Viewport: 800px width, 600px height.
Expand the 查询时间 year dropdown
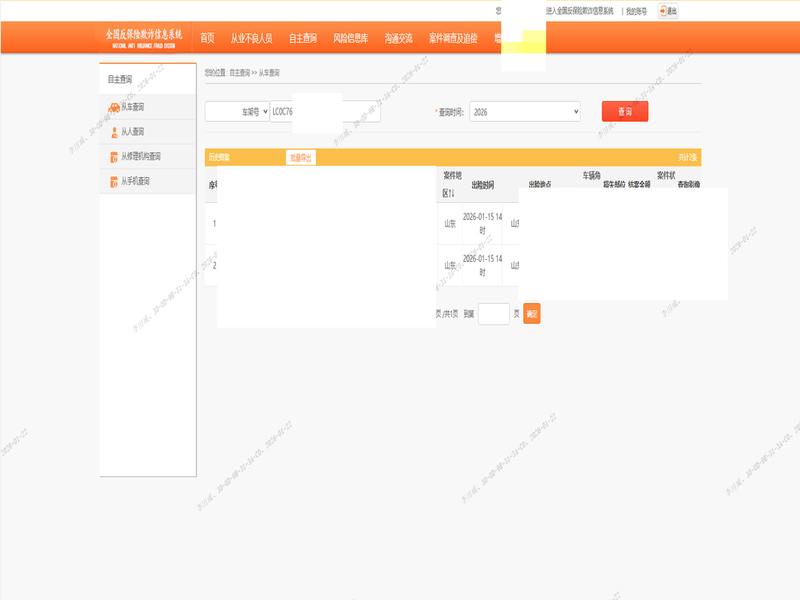tap(524, 112)
